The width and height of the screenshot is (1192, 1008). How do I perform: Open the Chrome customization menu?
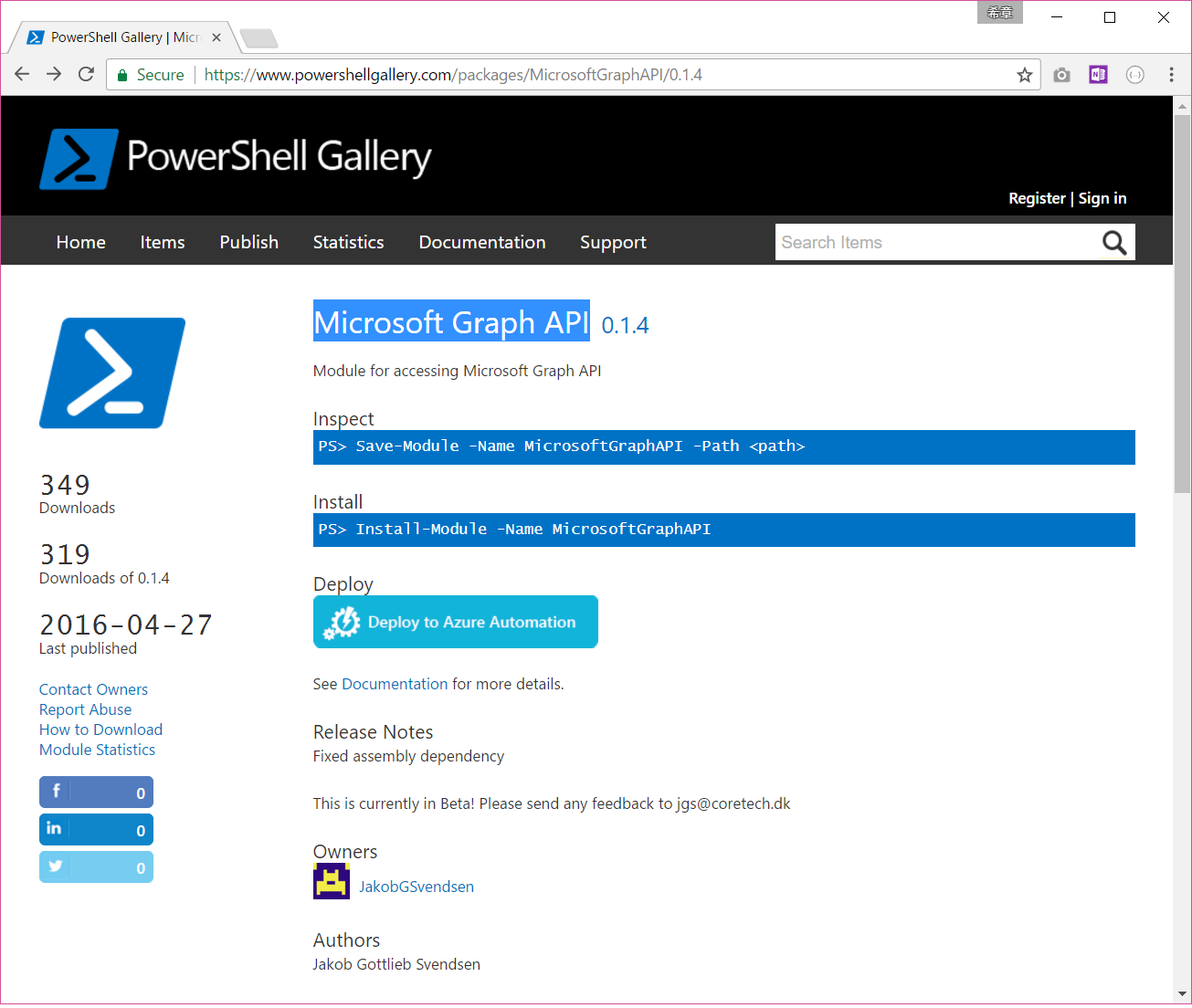point(1171,74)
